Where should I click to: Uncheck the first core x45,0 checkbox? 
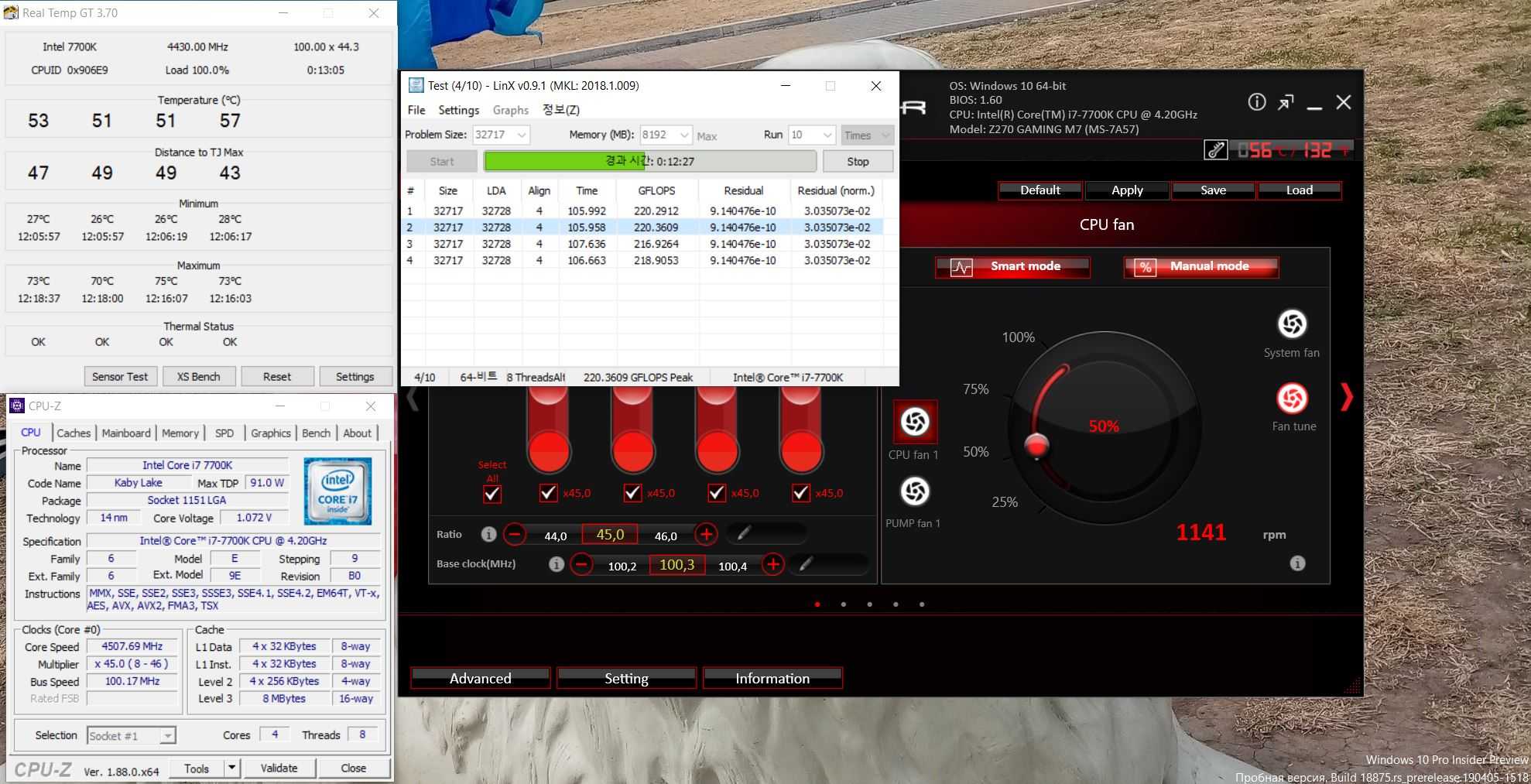[x=548, y=493]
